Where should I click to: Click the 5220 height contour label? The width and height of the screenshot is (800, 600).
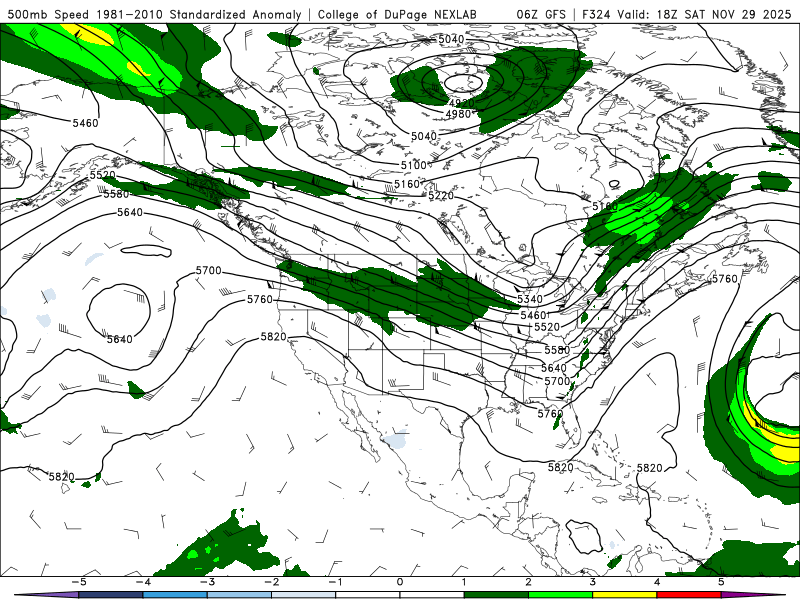coord(441,195)
